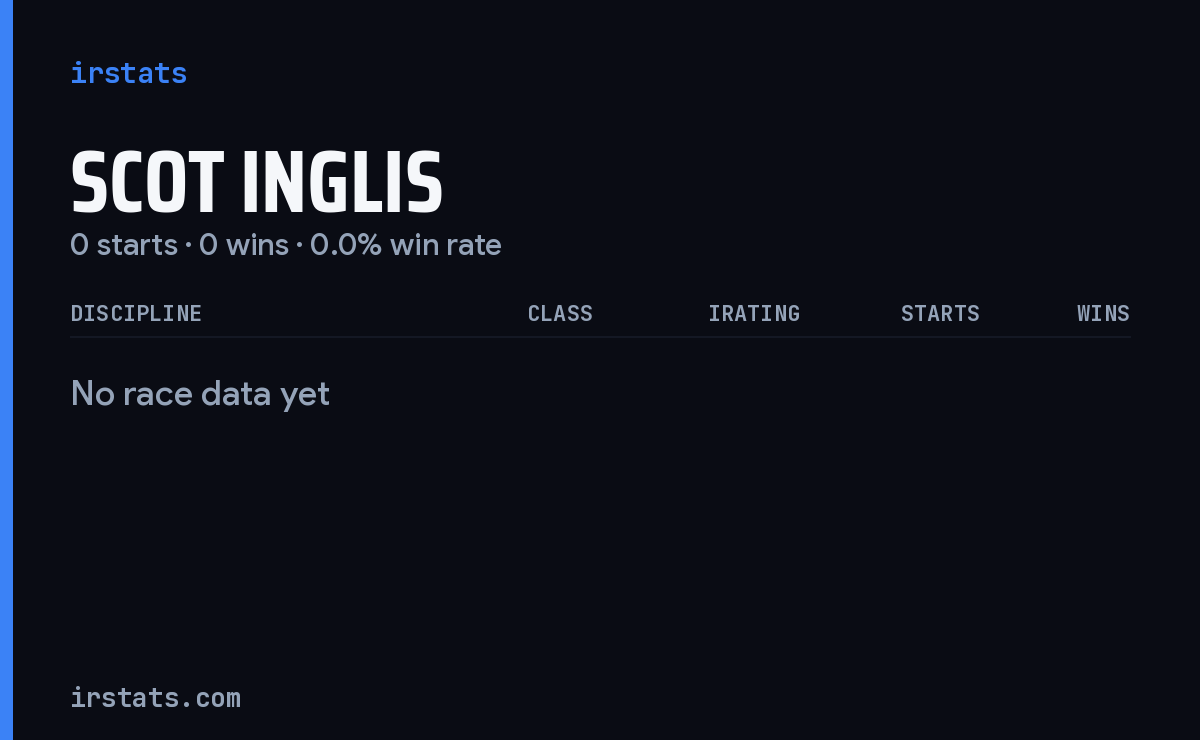Click the dot separator after "0 wins"
Screen dimensions: 1200x740
click(299, 246)
